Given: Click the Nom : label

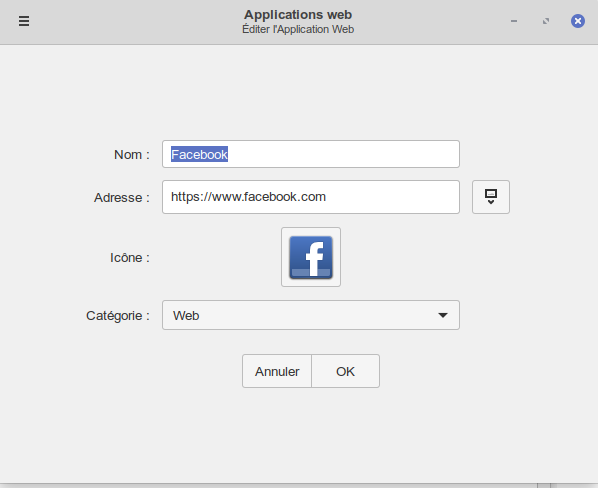Looking at the screenshot, I should tap(132, 154).
